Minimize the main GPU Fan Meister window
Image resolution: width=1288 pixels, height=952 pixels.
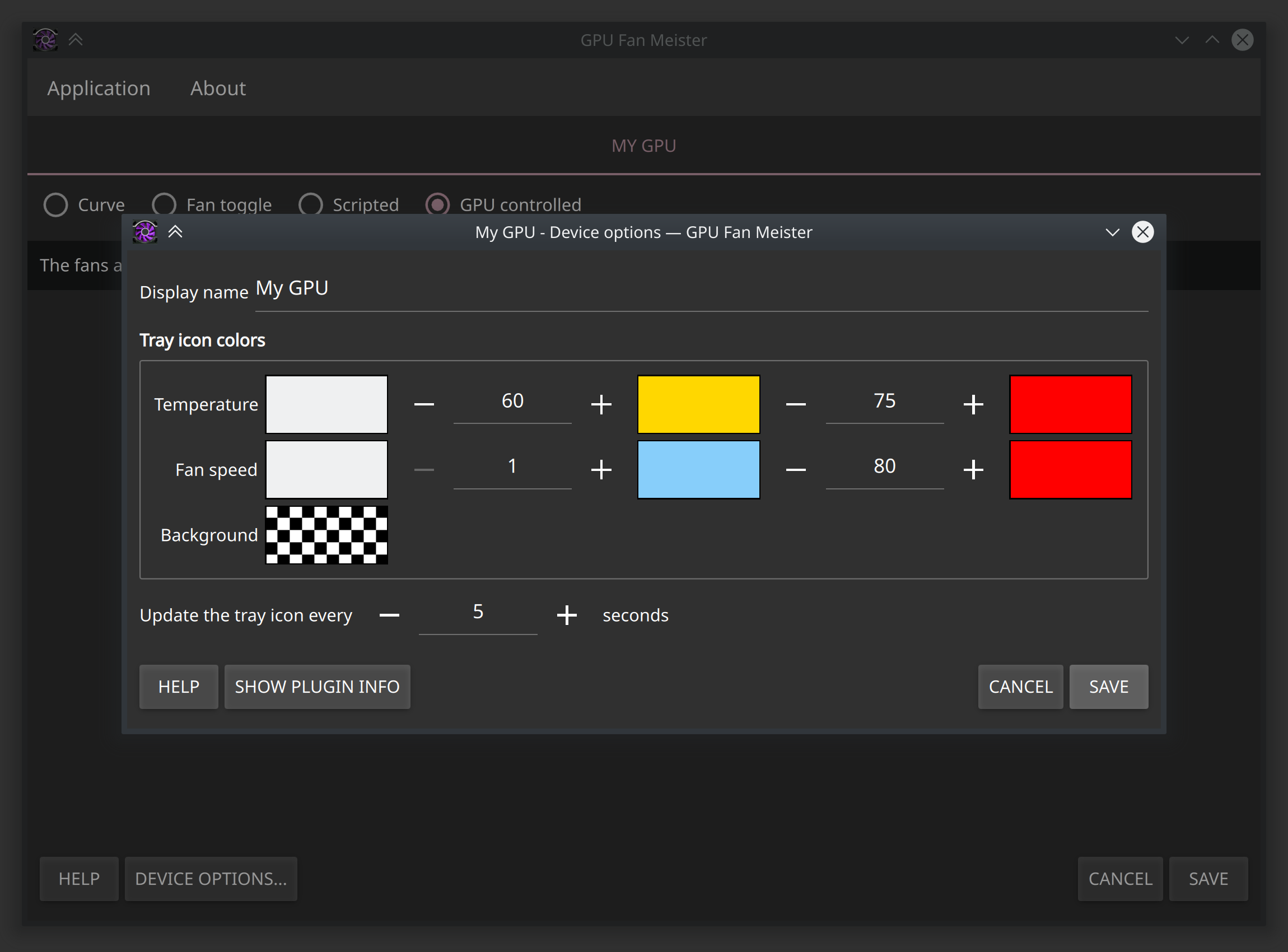1182,40
